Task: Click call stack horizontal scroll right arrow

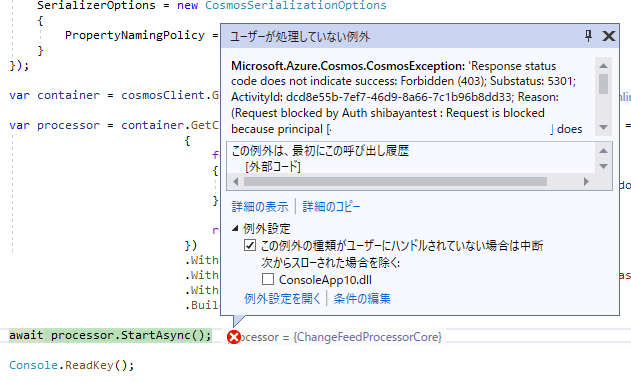Action: click(x=586, y=182)
